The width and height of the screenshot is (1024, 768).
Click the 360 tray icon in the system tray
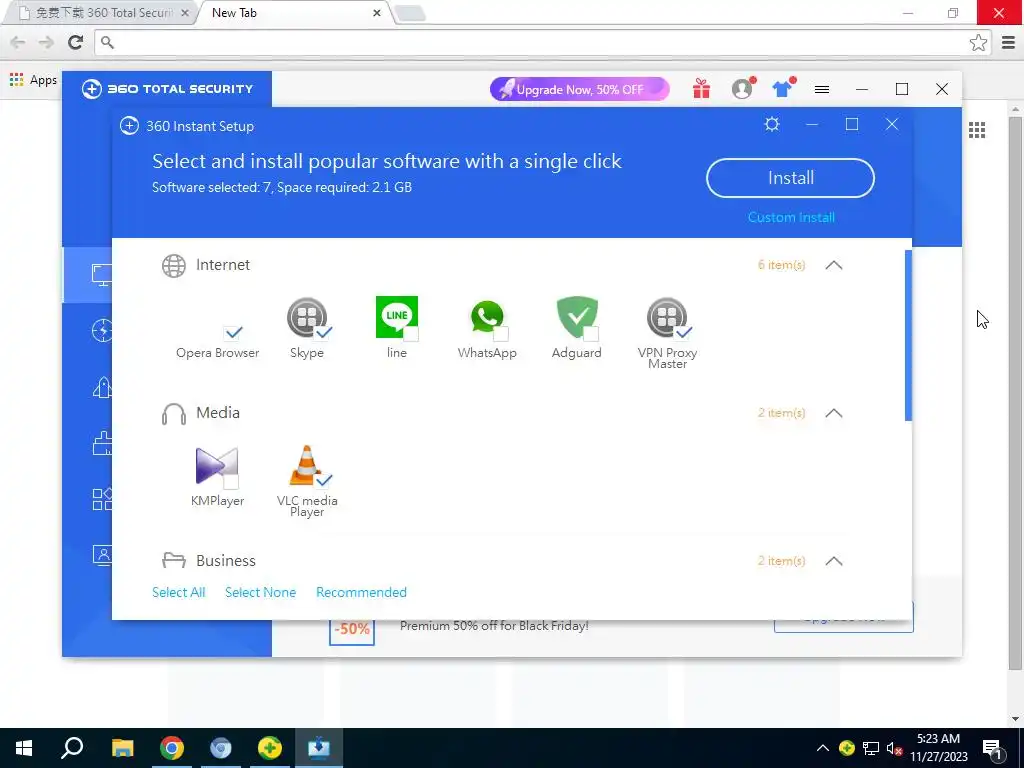pos(847,748)
